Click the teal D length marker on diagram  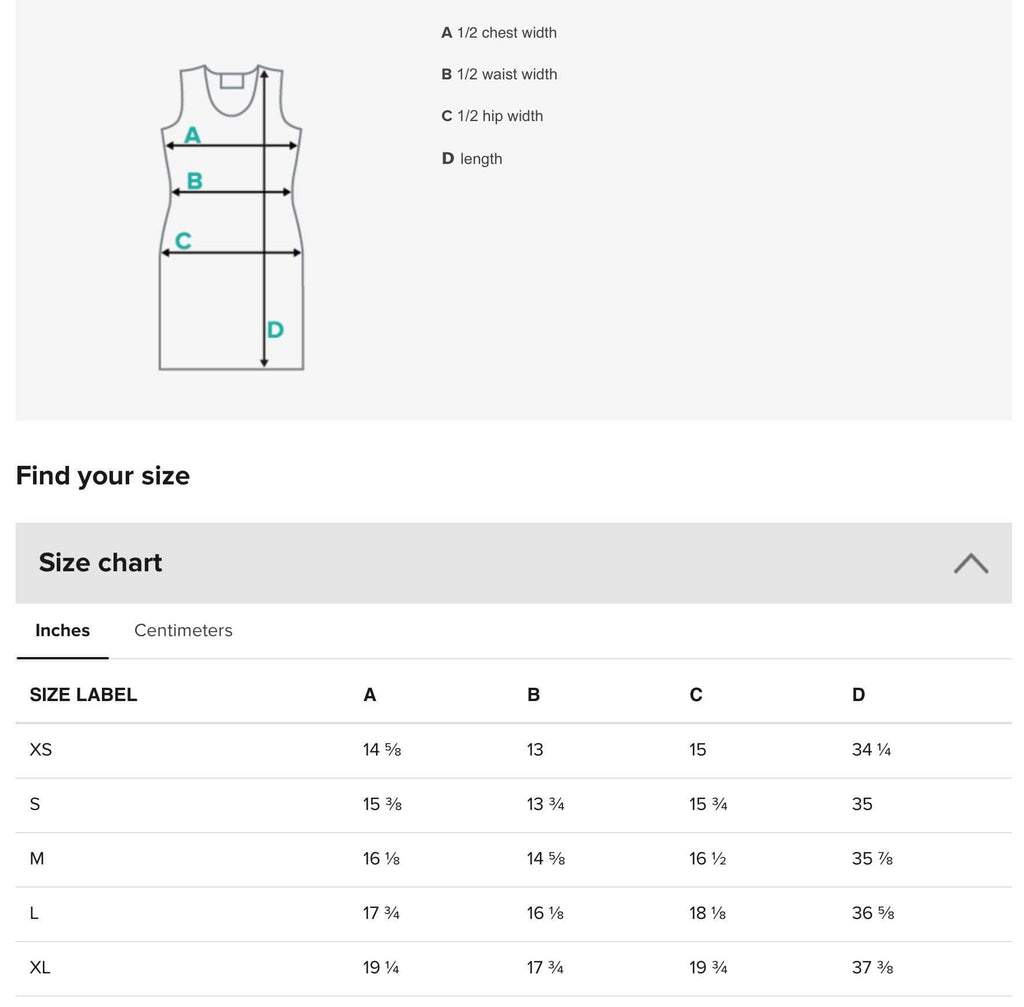(275, 329)
